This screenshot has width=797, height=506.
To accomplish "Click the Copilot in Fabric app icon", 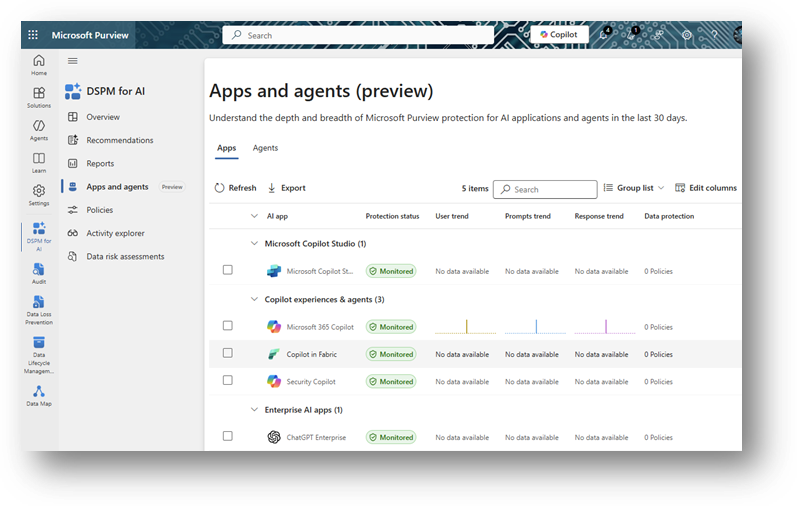I will coord(274,354).
